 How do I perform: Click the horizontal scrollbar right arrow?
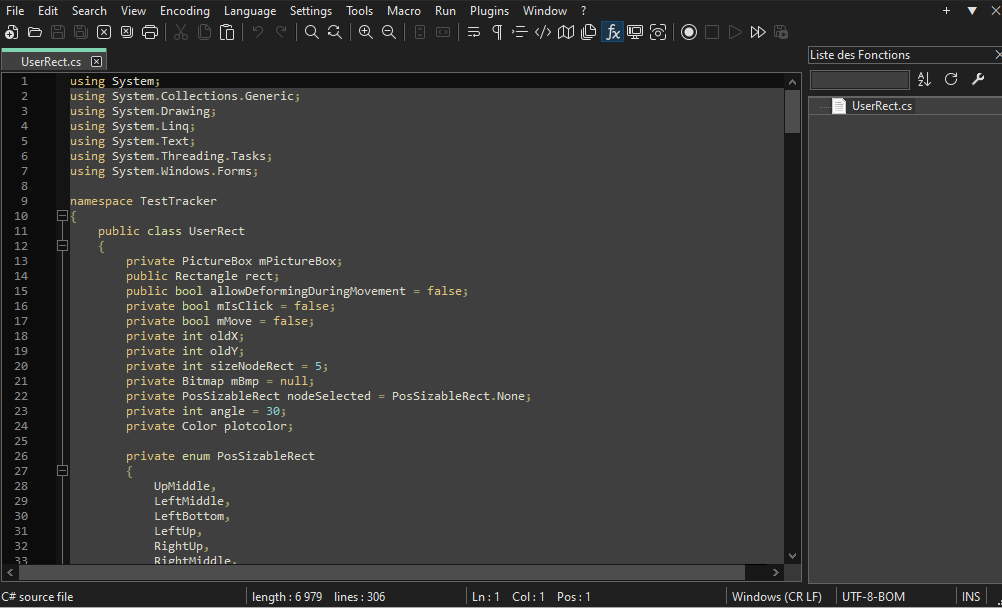coord(776,572)
